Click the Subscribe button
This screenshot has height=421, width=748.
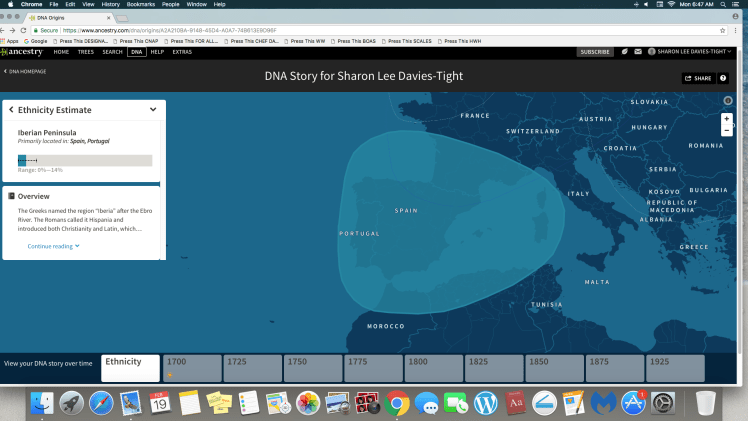point(595,51)
